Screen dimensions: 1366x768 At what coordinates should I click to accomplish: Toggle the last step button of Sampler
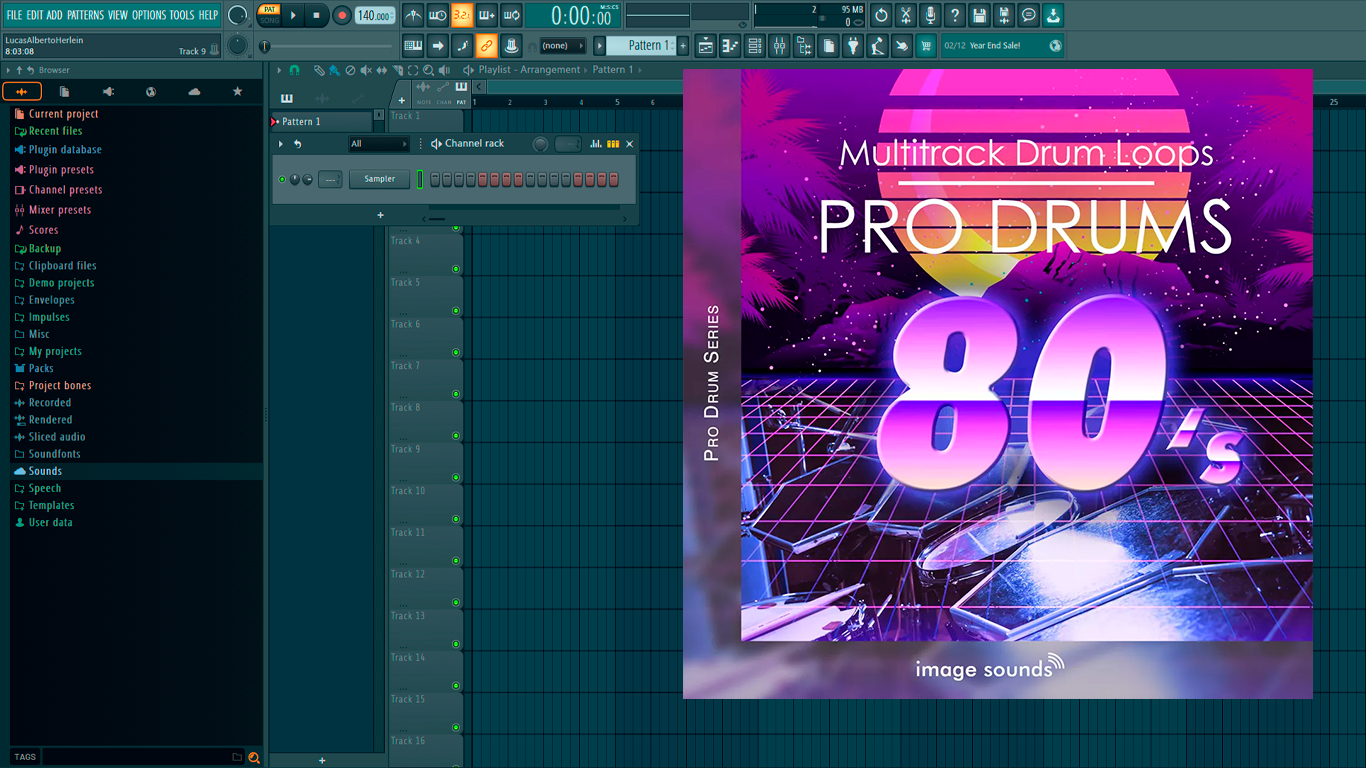(614, 180)
